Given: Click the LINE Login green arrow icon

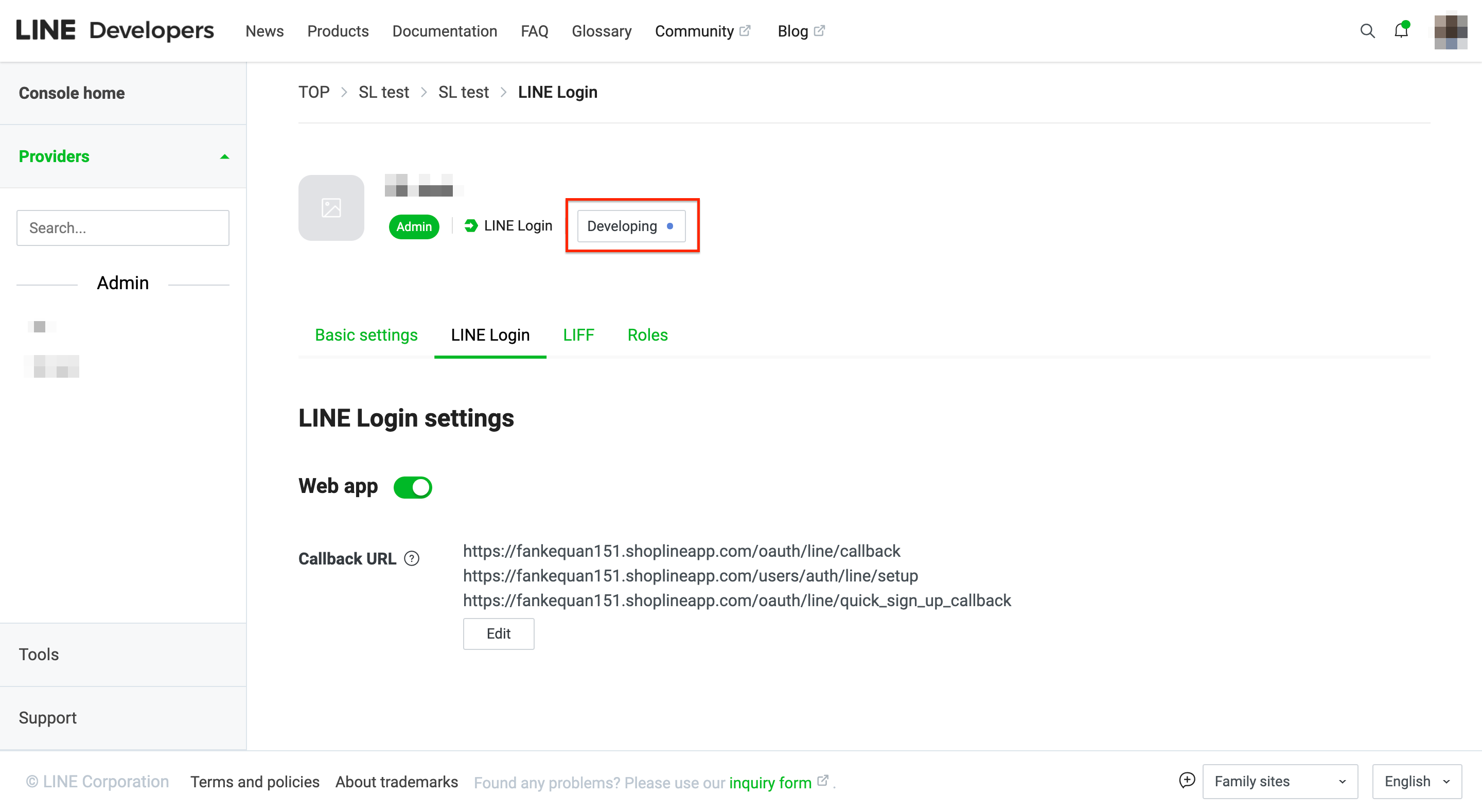Looking at the screenshot, I should [x=471, y=225].
